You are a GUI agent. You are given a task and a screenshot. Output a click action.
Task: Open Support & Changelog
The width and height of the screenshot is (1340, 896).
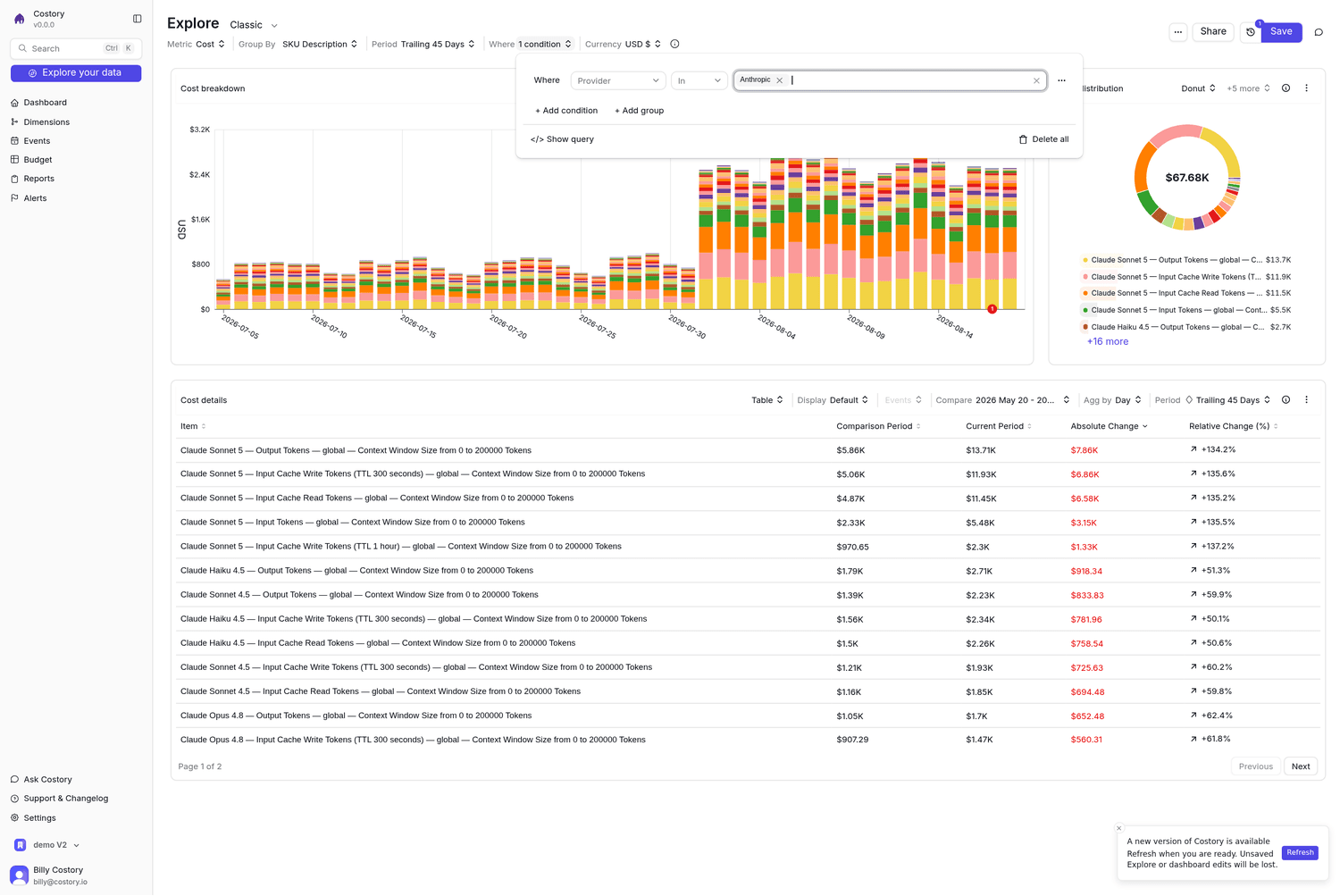[x=65, y=799]
